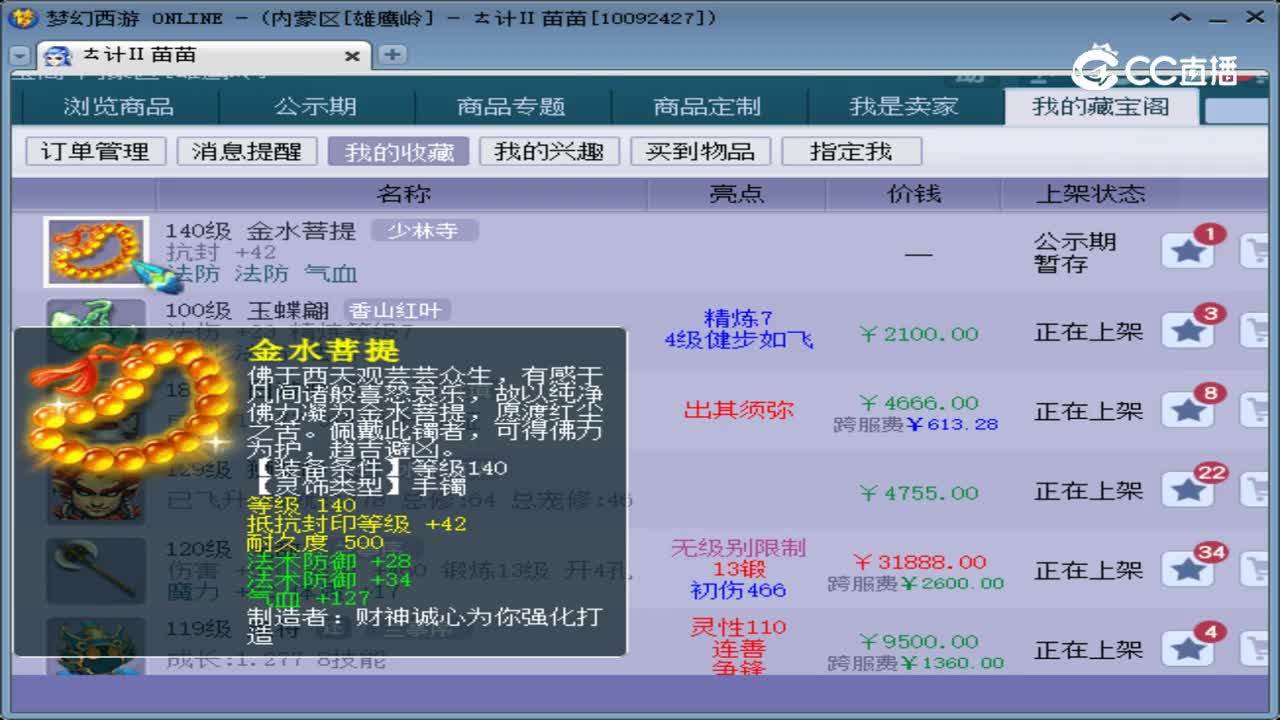Click the 140级 金水菩提 item name
Screen dimensions: 1280x720
(x=261, y=231)
